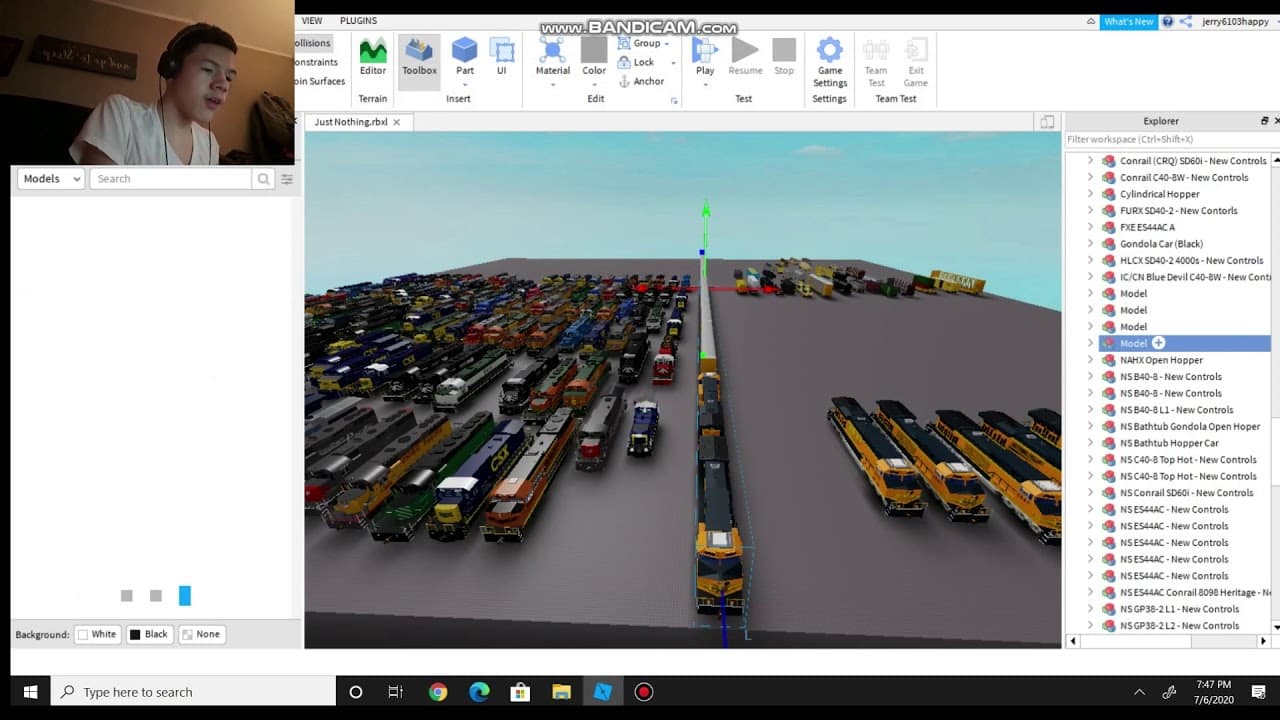The image size is (1280, 720).
Task: Open Windows Task View
Action: click(396, 692)
